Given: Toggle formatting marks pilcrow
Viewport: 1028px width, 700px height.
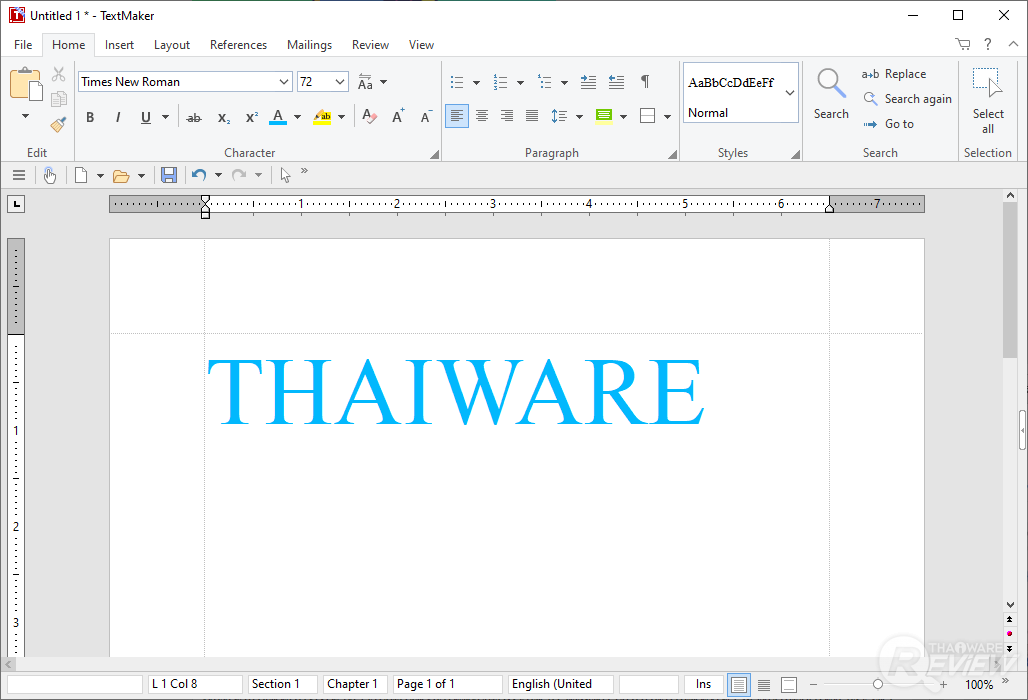Looking at the screenshot, I should tap(645, 81).
